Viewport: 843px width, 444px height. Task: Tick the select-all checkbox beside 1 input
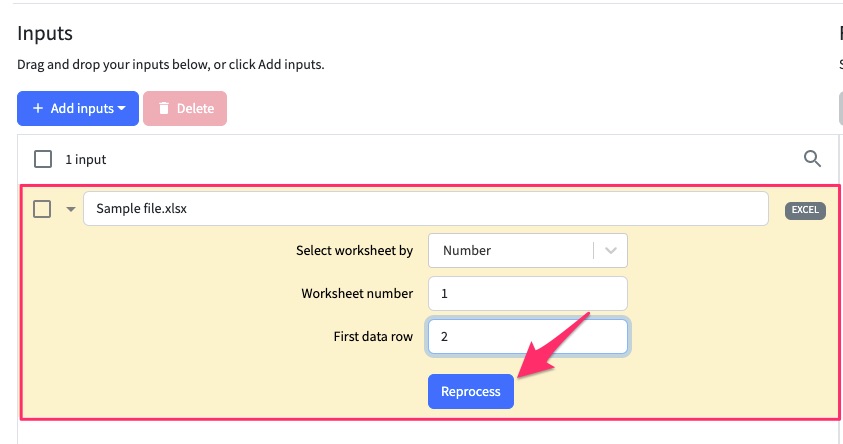tap(43, 159)
